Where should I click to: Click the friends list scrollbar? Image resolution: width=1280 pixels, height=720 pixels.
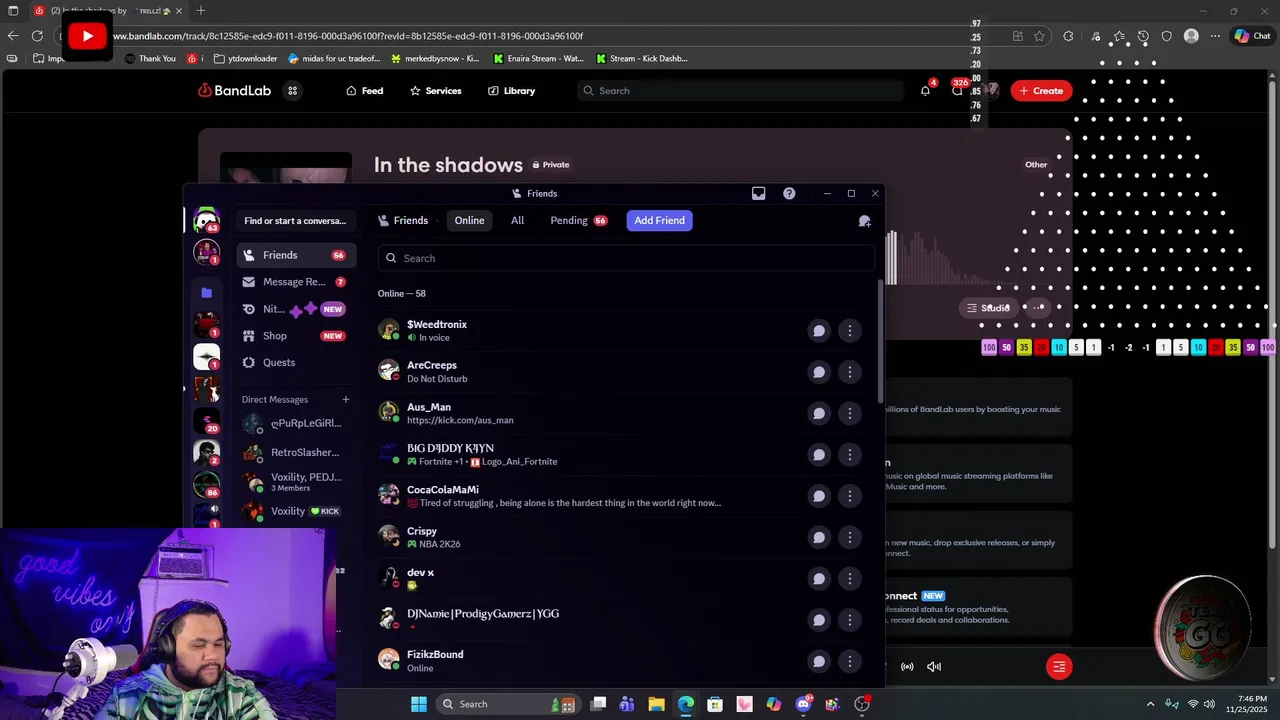pos(880,340)
